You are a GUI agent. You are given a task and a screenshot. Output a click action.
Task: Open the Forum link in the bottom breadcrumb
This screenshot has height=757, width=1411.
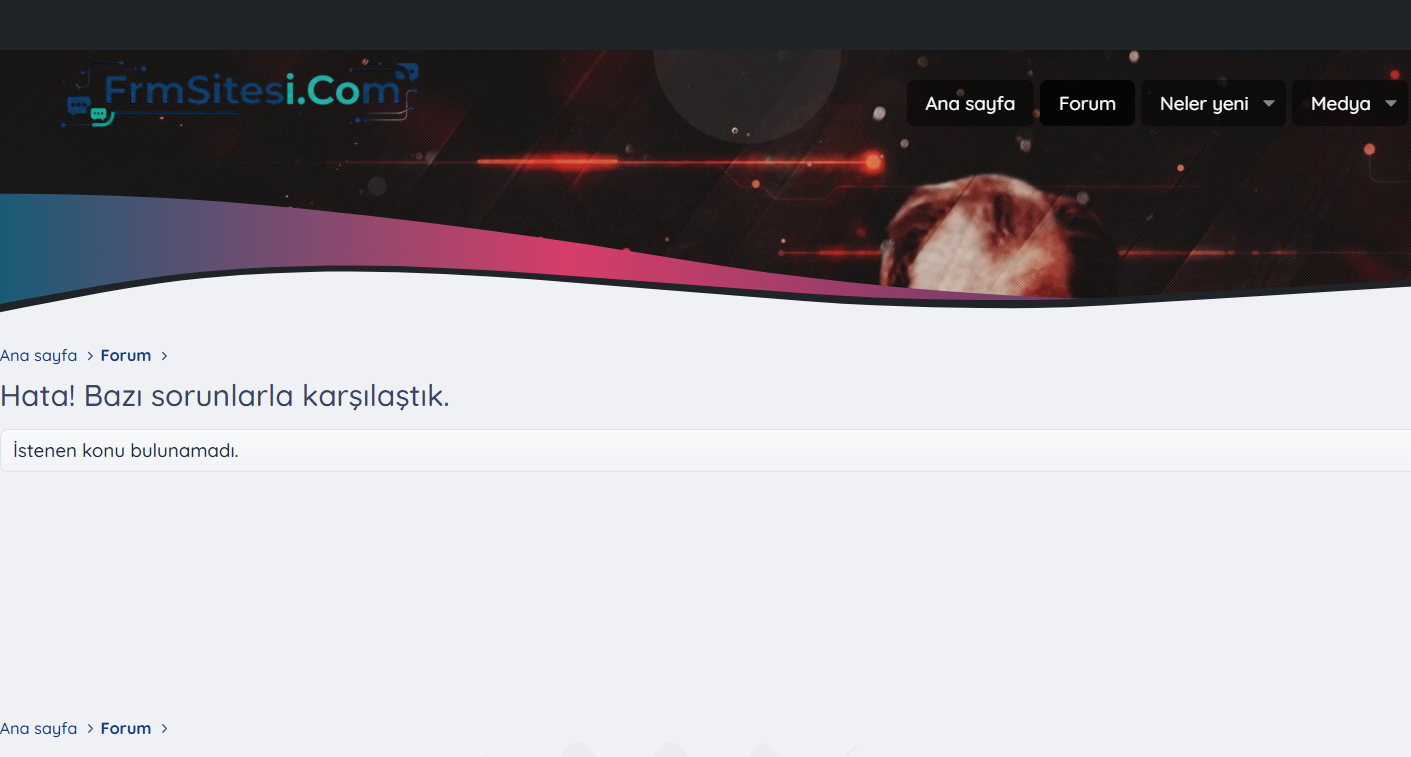click(x=126, y=729)
